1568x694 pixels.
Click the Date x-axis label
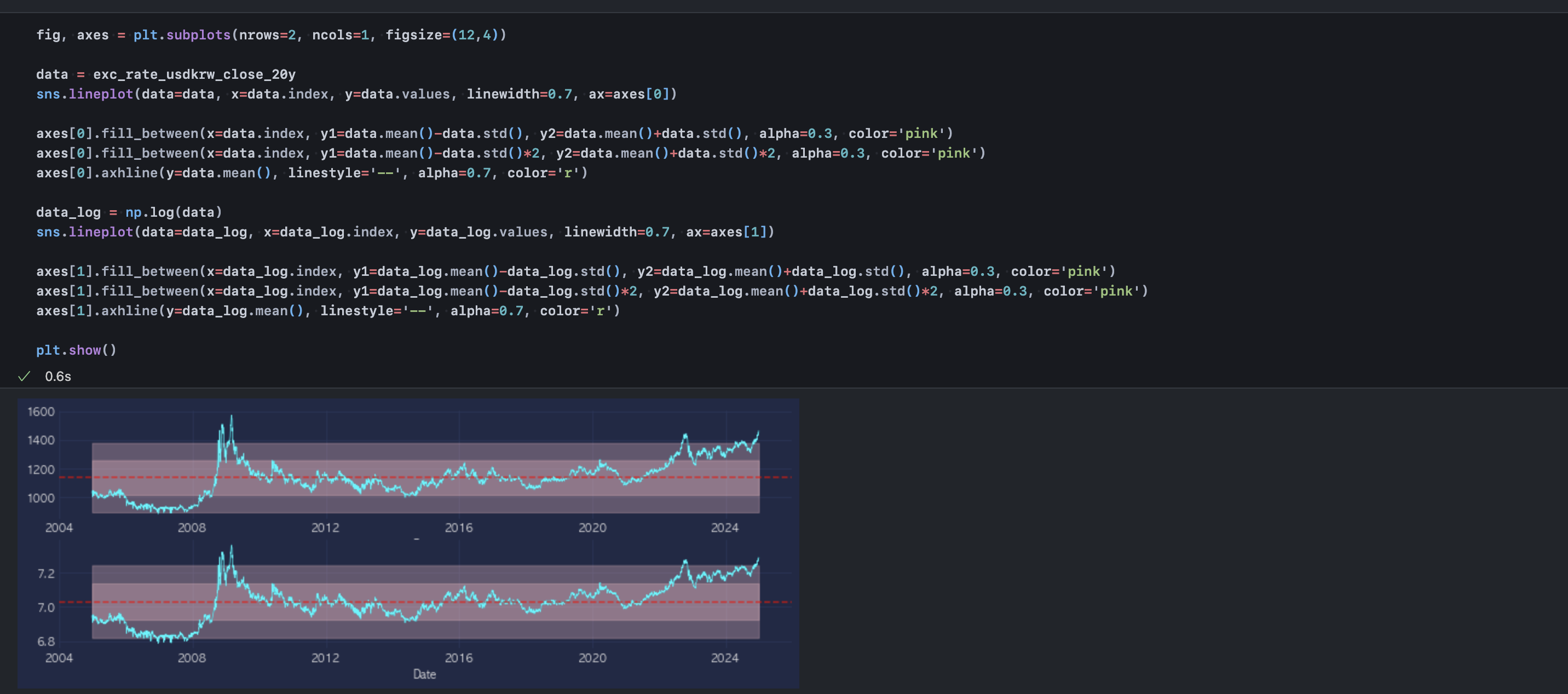[424, 674]
